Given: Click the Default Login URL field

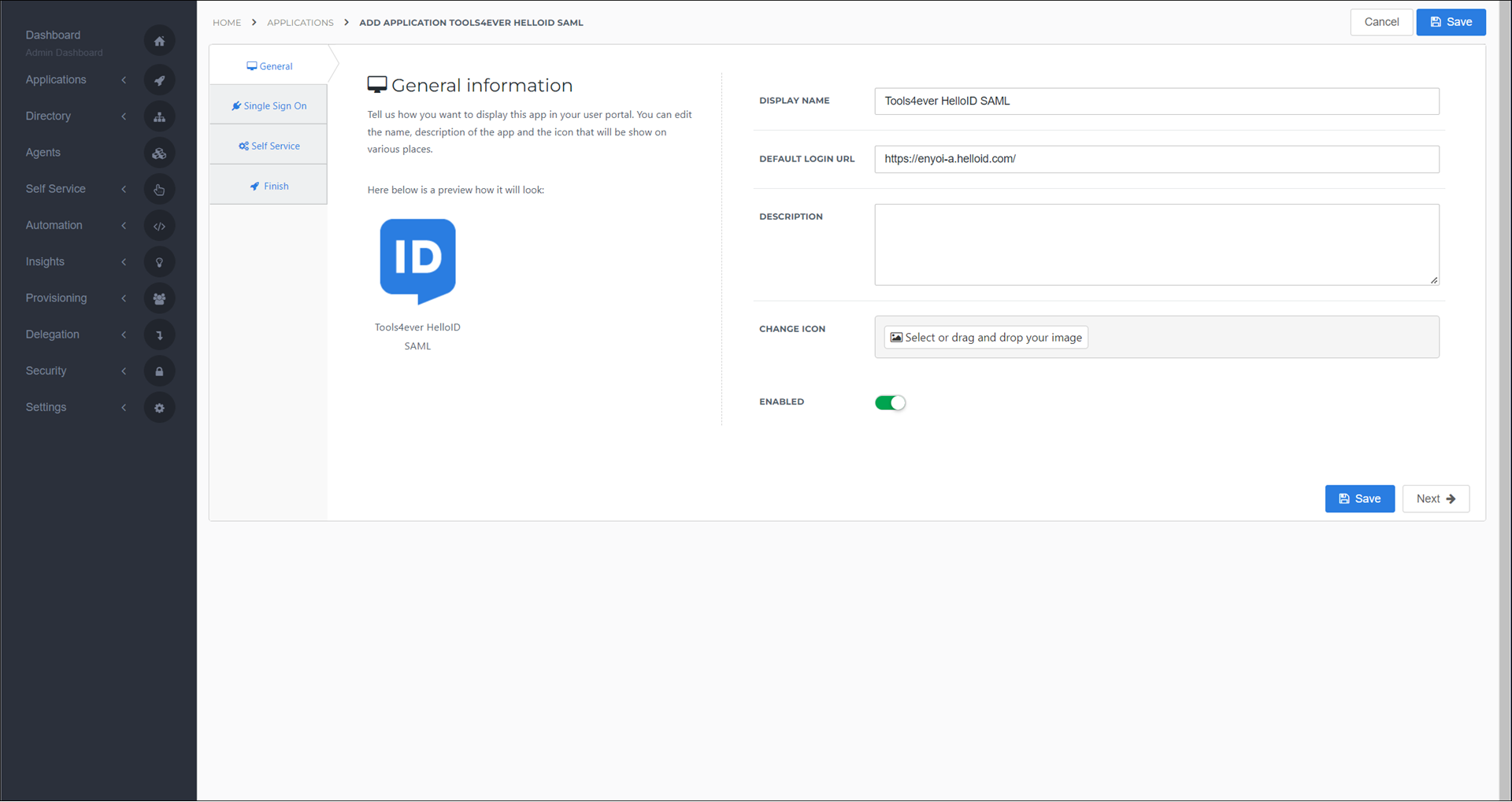Looking at the screenshot, I should 1156,159.
